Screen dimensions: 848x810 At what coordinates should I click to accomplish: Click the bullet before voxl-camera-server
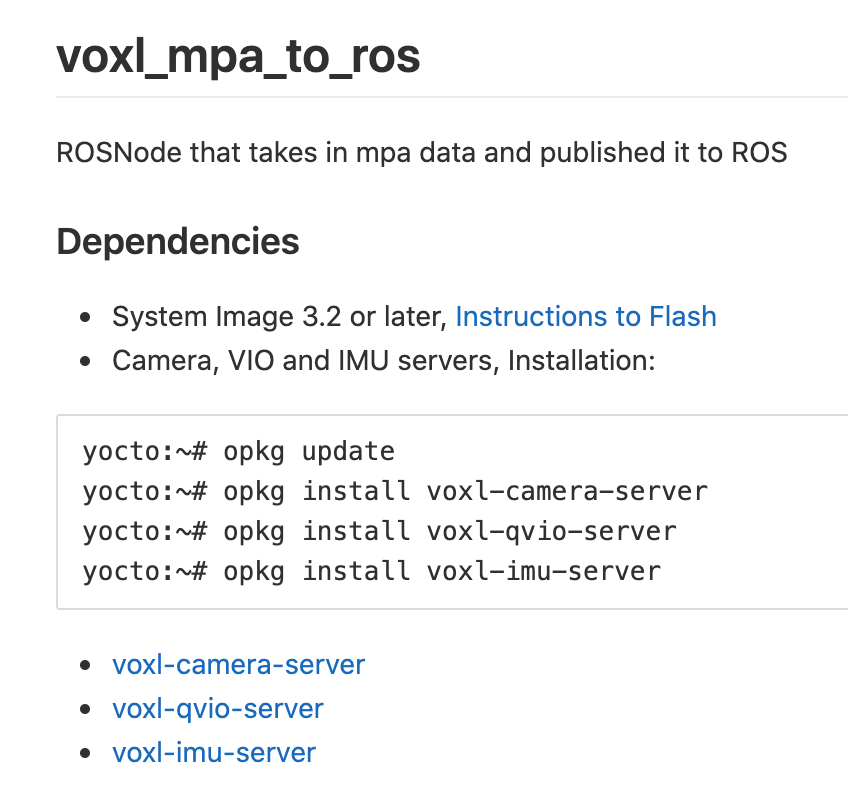pos(85,665)
